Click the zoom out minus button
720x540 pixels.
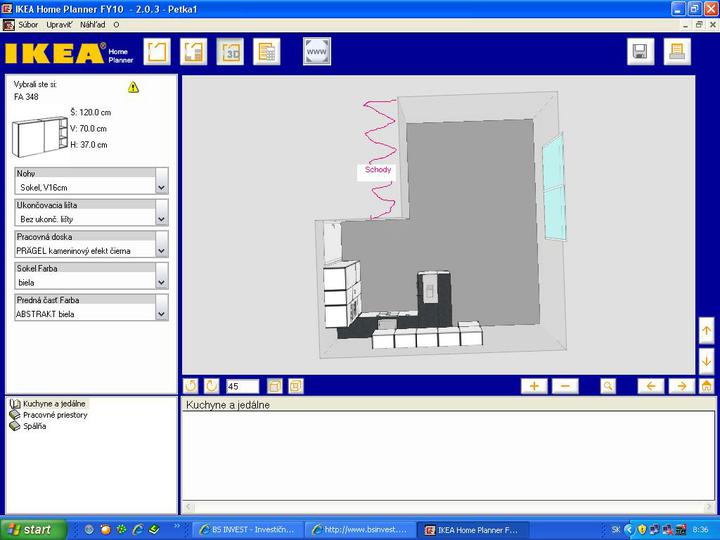pyautogui.click(x=564, y=386)
